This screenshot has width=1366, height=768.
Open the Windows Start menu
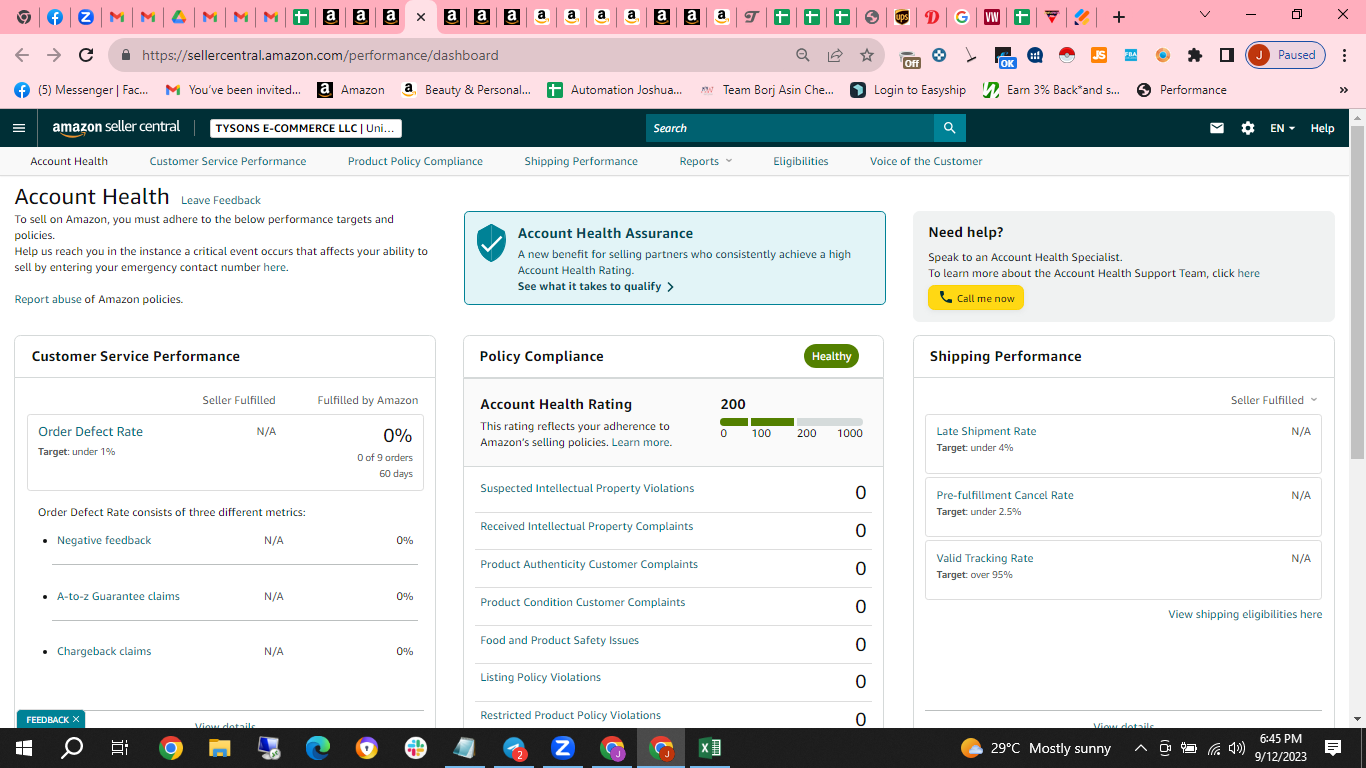[x=24, y=748]
